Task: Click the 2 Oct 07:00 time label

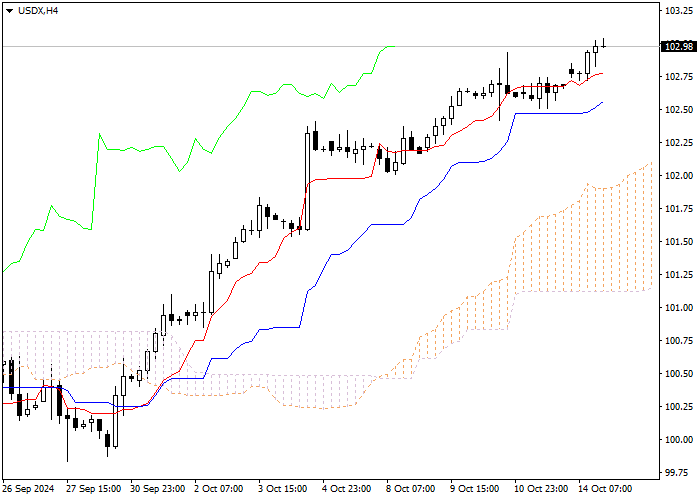Action: coord(219,489)
